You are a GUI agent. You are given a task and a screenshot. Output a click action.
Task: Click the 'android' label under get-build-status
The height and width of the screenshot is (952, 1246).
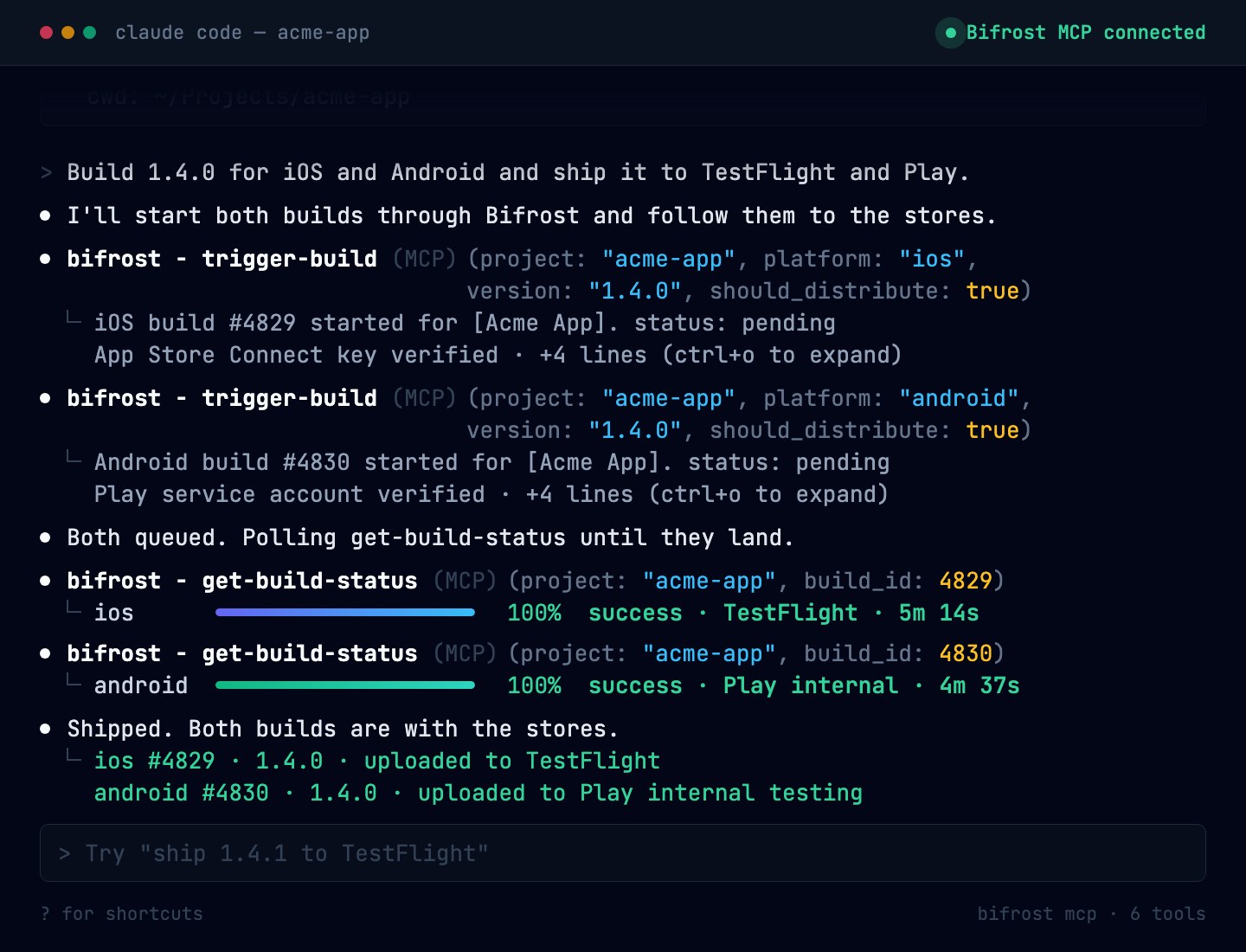[141, 685]
